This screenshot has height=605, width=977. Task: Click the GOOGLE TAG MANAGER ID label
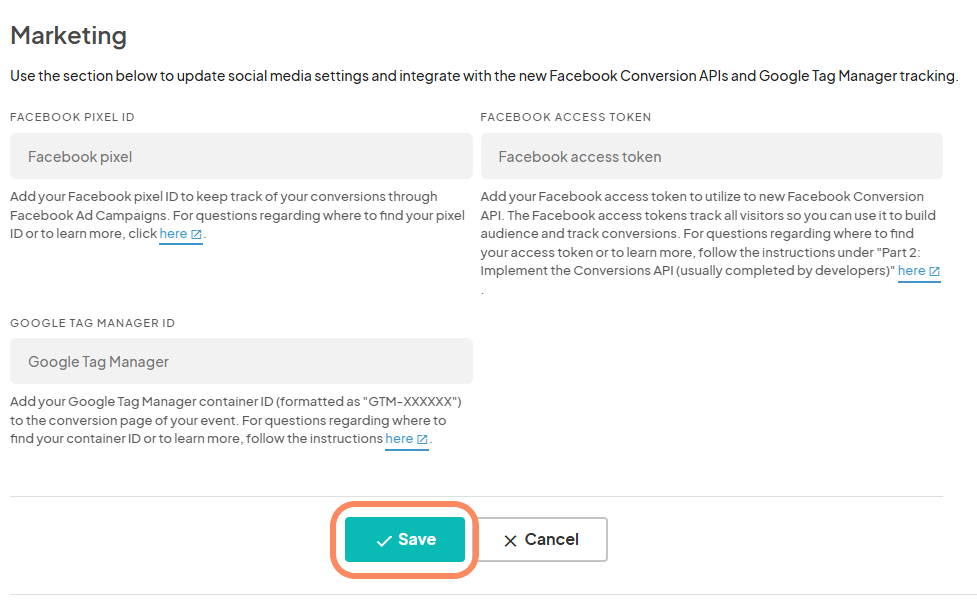pos(92,323)
